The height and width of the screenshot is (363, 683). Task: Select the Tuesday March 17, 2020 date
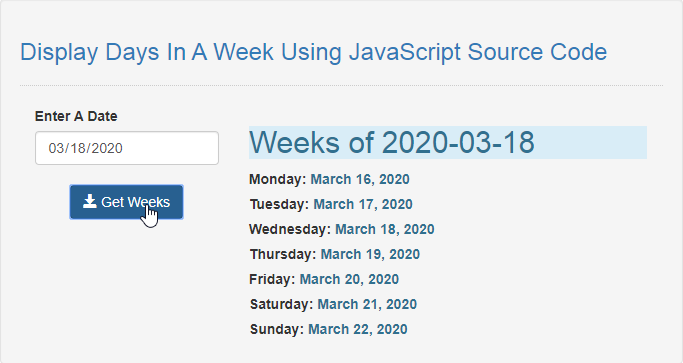(363, 204)
